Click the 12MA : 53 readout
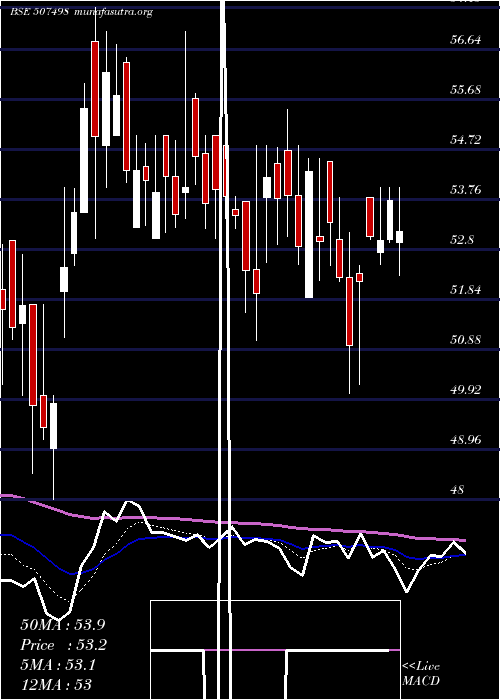The width and height of the screenshot is (500, 700). click(56, 684)
